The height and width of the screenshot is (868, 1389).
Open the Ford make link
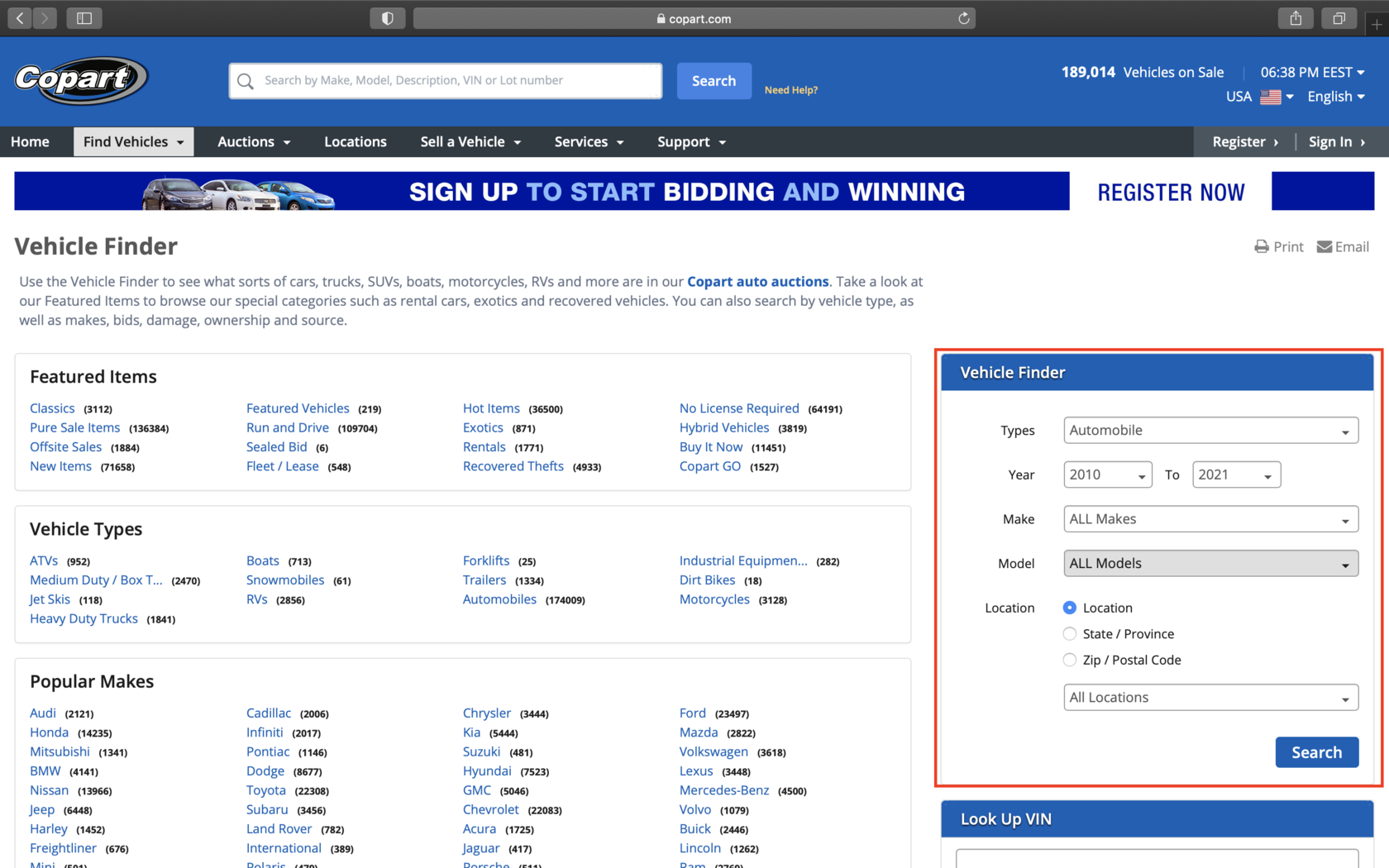pos(693,713)
